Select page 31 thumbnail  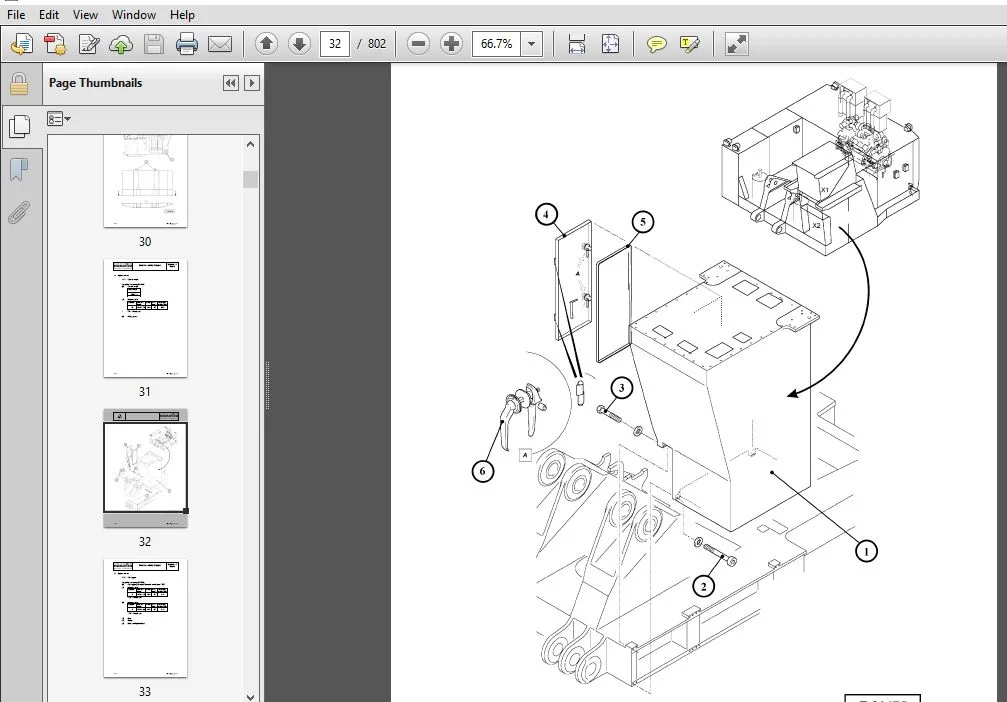pyautogui.click(x=145, y=319)
